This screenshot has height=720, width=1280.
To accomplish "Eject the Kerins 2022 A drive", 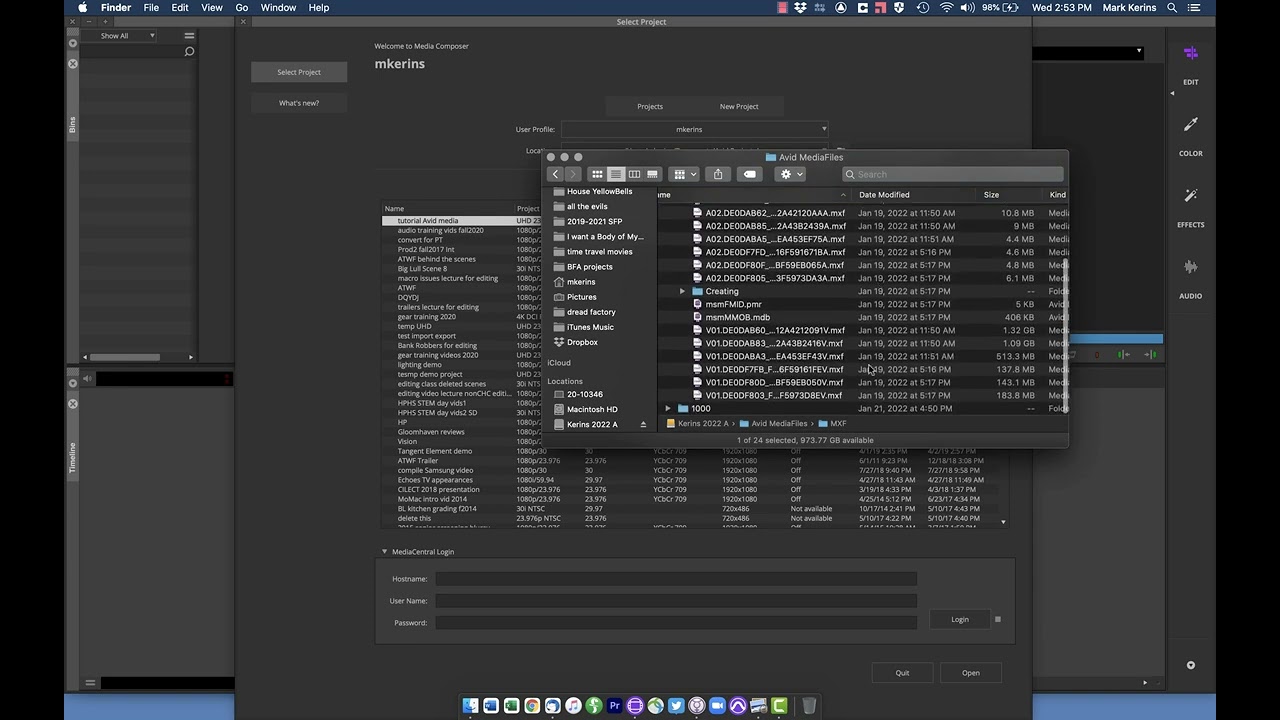I will (643, 425).
